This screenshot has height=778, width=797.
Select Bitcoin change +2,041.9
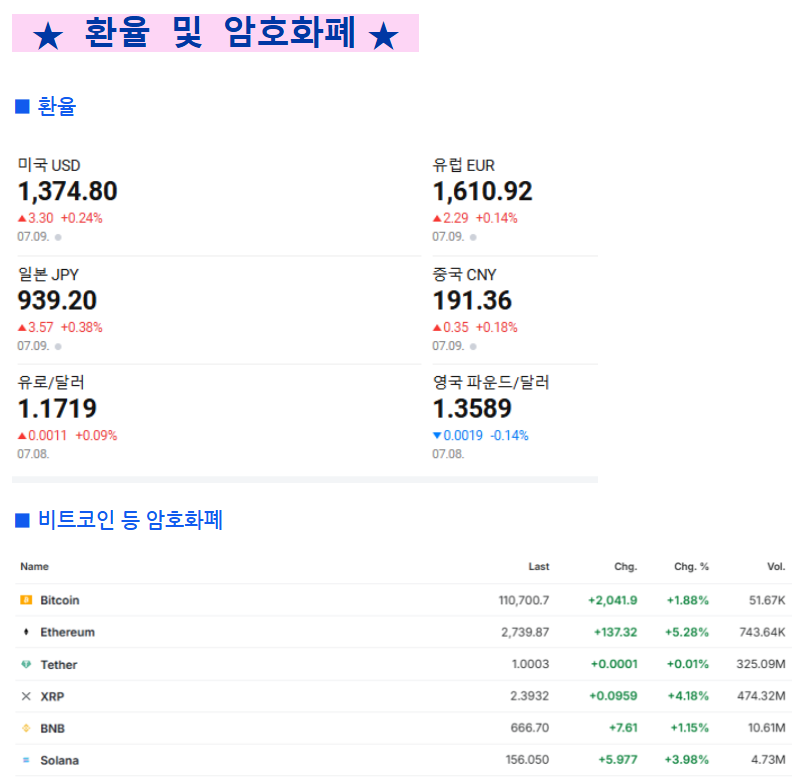coord(612,600)
